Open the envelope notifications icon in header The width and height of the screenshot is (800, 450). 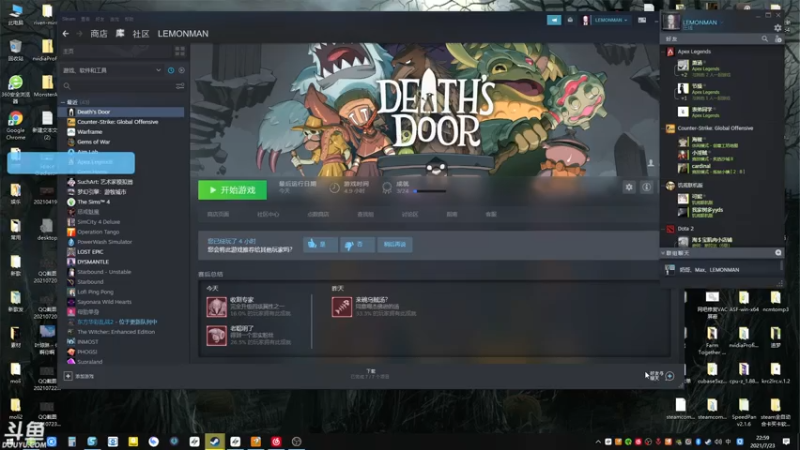(570, 20)
